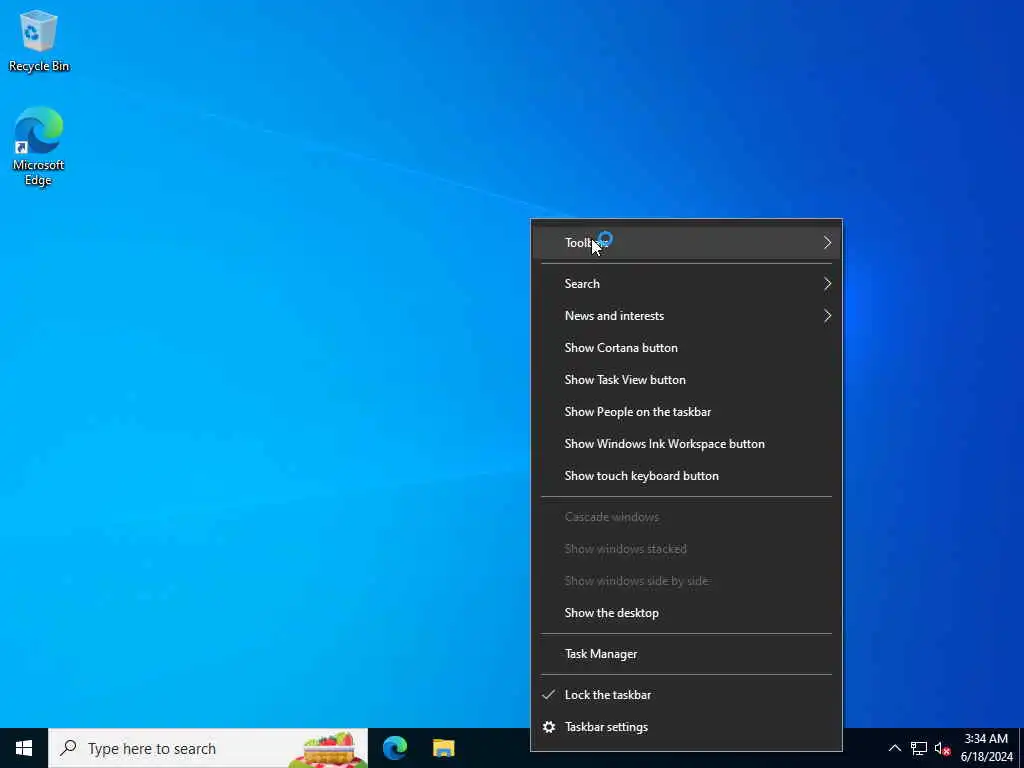
Task: Open the Windows Start button
Action: click(24, 748)
